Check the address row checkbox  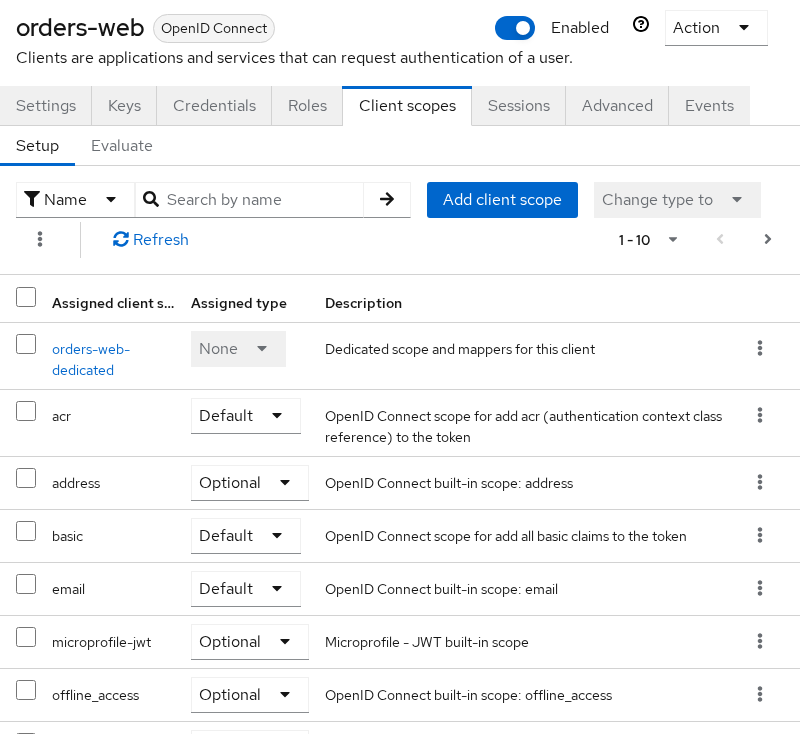click(x=26, y=478)
